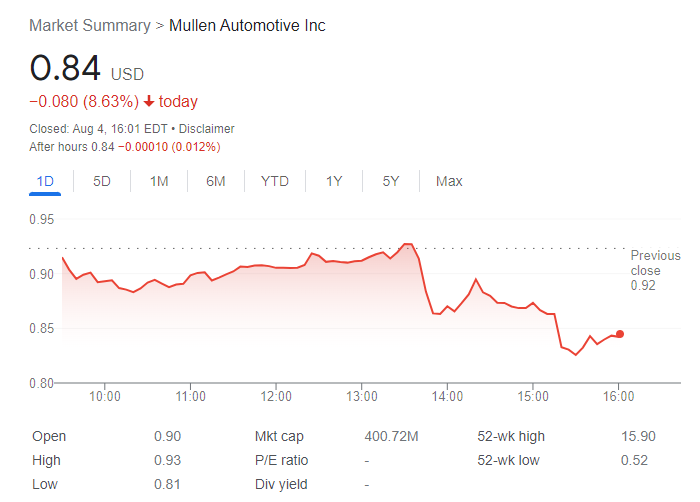
Task: Click the Previous close 0.92 label
Action: (x=654, y=270)
